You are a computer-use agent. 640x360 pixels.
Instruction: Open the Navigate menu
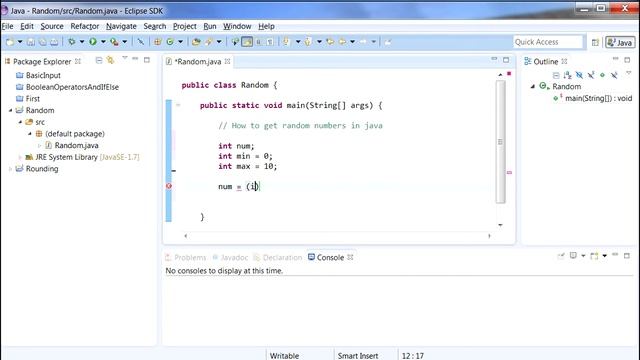coord(121,26)
